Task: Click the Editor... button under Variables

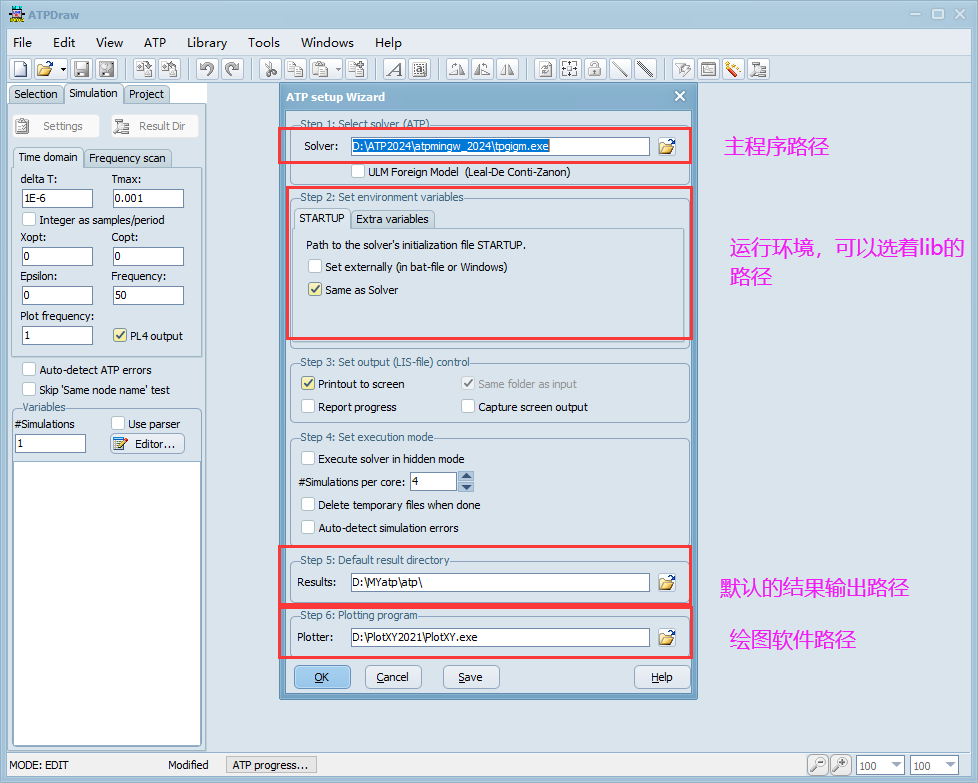Action: coord(147,444)
